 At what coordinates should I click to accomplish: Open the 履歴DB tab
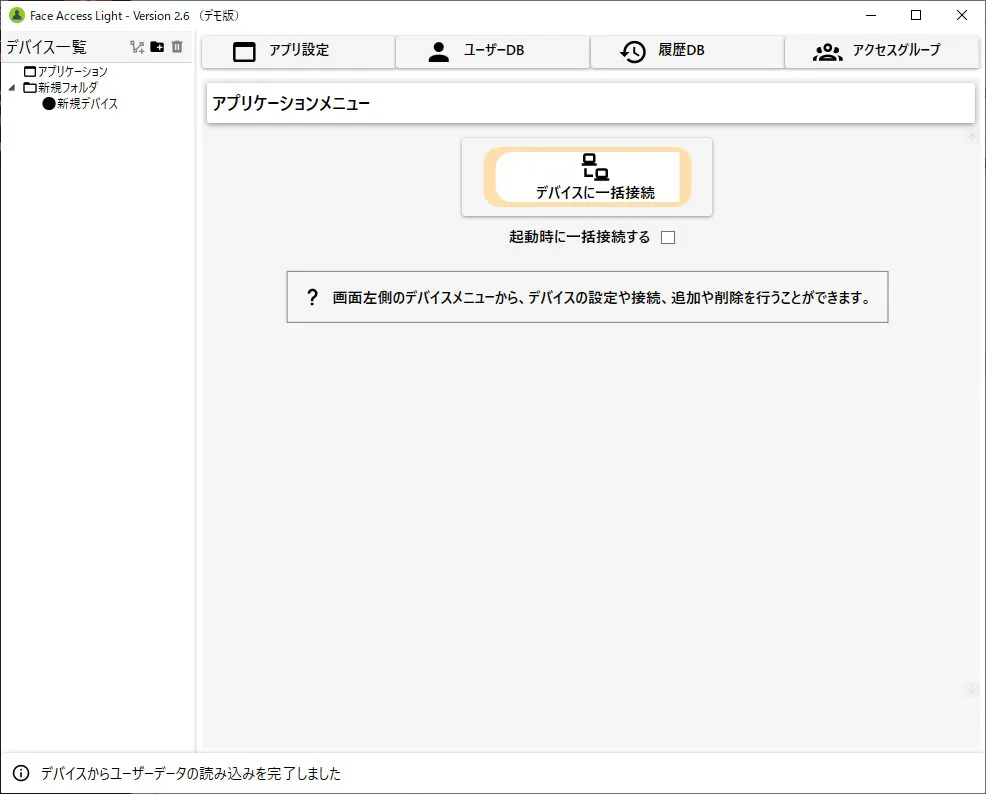tap(686, 51)
